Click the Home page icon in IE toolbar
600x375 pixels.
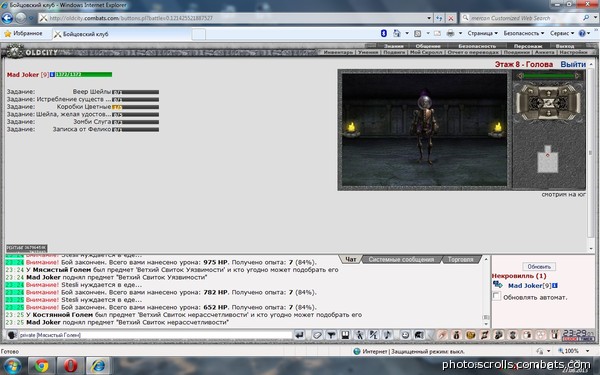point(396,33)
